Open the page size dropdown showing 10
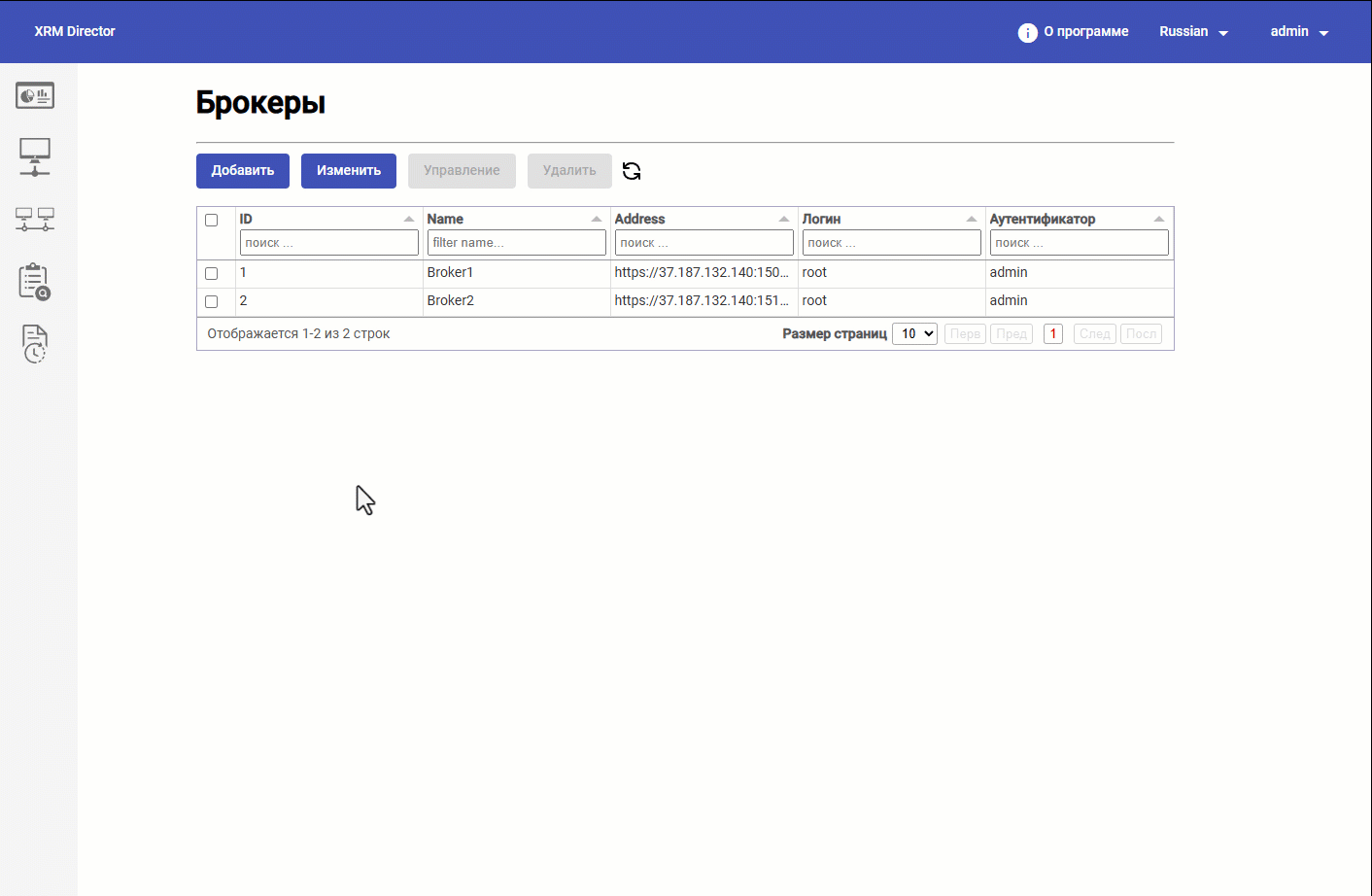This screenshot has width=1372, height=896. (x=914, y=333)
